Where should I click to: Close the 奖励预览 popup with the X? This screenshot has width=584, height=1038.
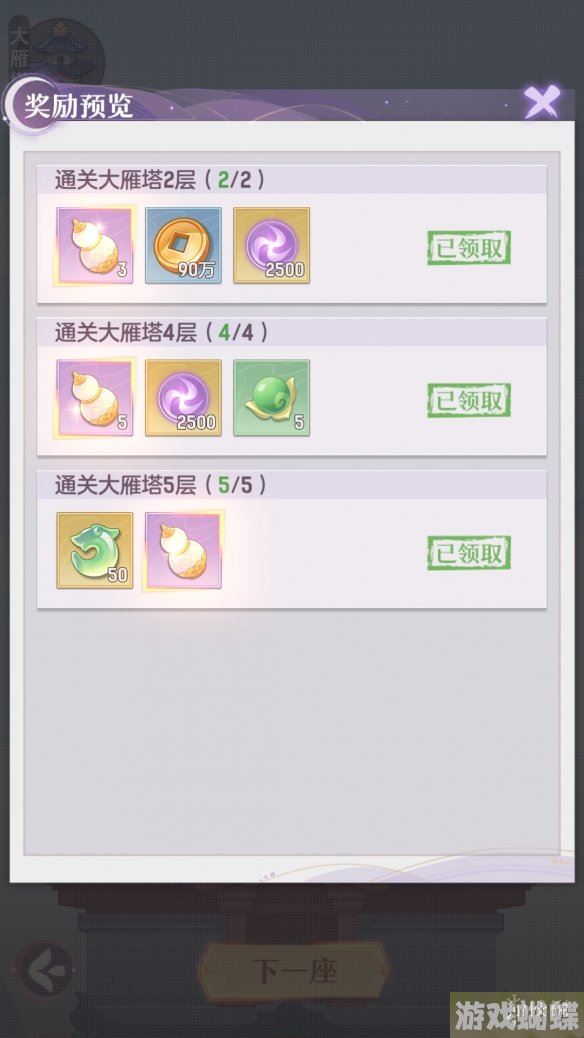tap(542, 101)
